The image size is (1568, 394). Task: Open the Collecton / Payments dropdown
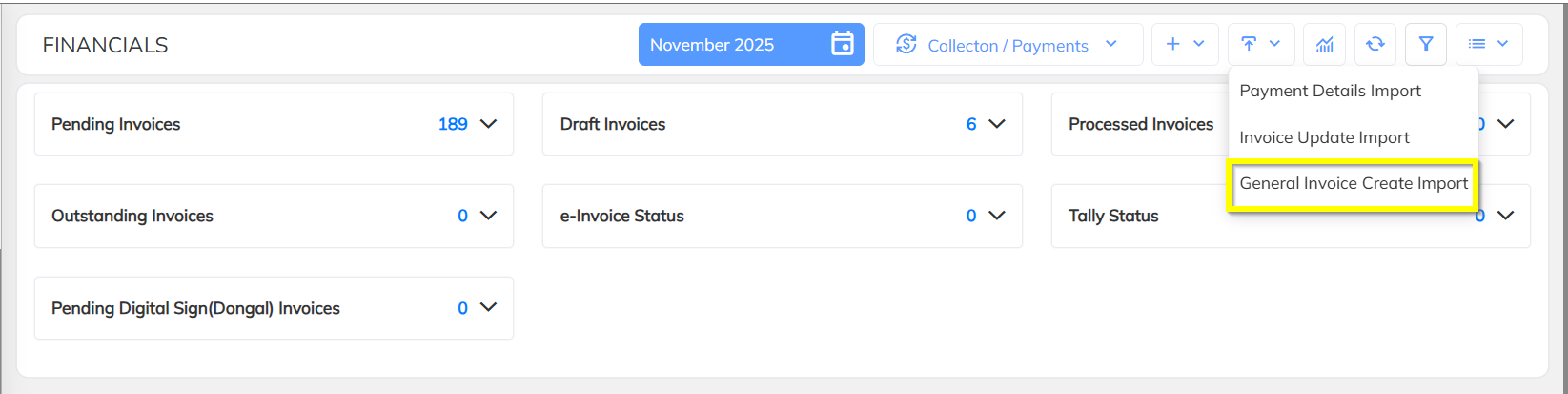point(1110,45)
